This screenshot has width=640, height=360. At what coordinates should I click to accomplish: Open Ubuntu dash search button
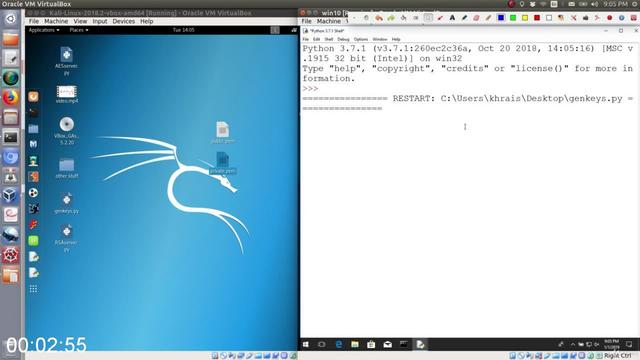click(x=11, y=19)
